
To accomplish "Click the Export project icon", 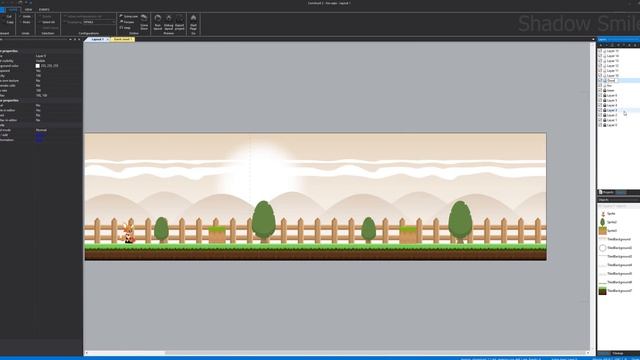I will 180,18.
